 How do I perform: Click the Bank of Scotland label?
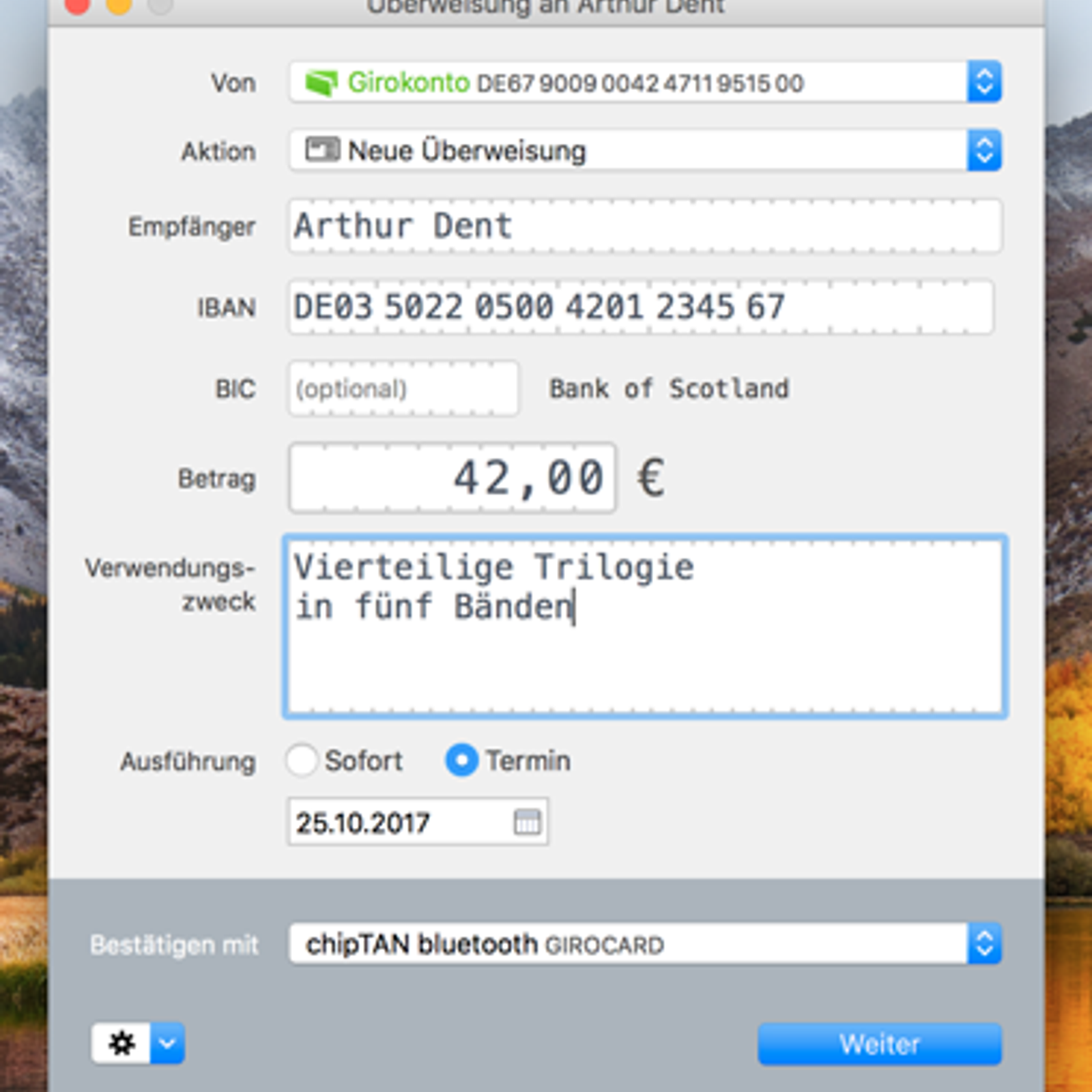point(669,388)
